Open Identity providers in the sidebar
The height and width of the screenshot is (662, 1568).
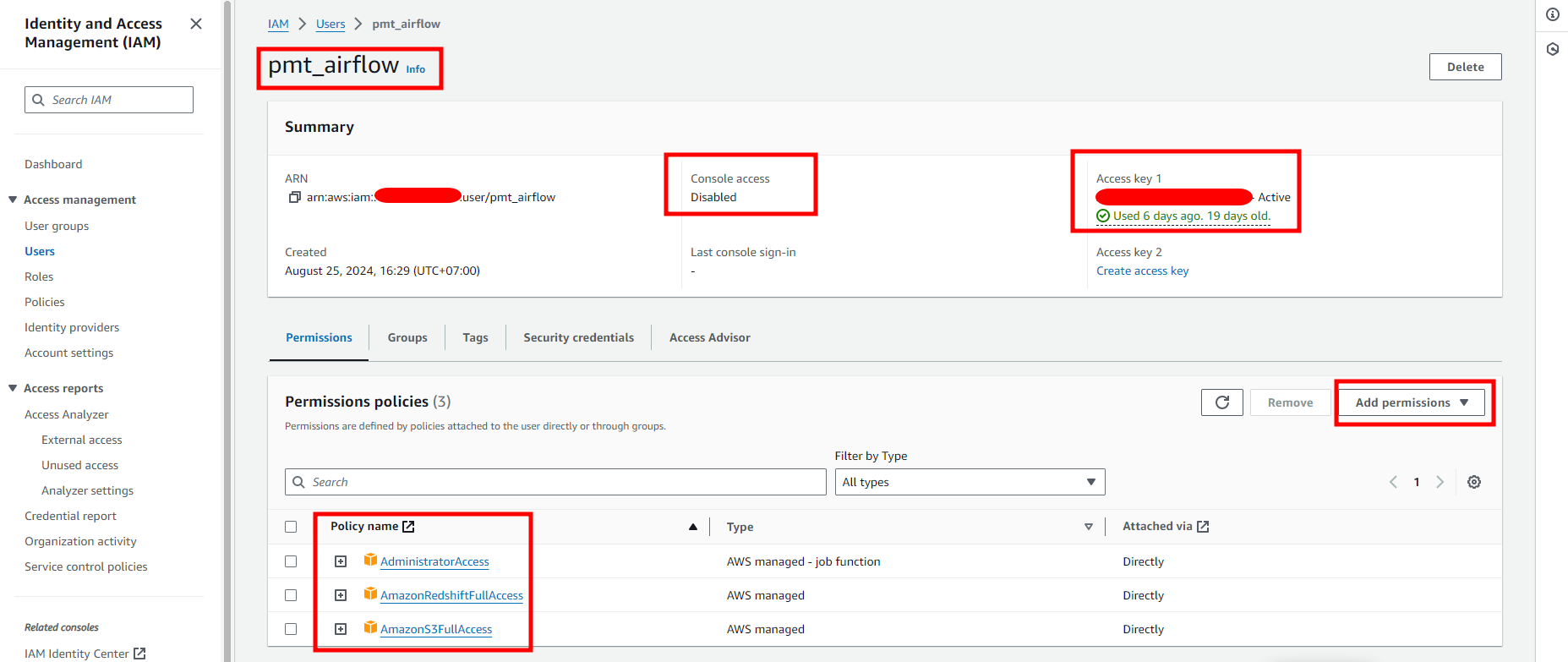pos(72,327)
